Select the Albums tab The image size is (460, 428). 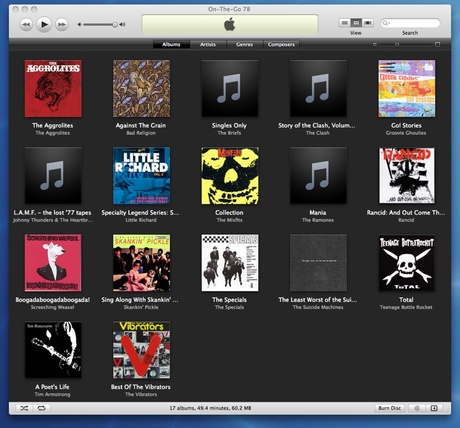click(x=171, y=44)
